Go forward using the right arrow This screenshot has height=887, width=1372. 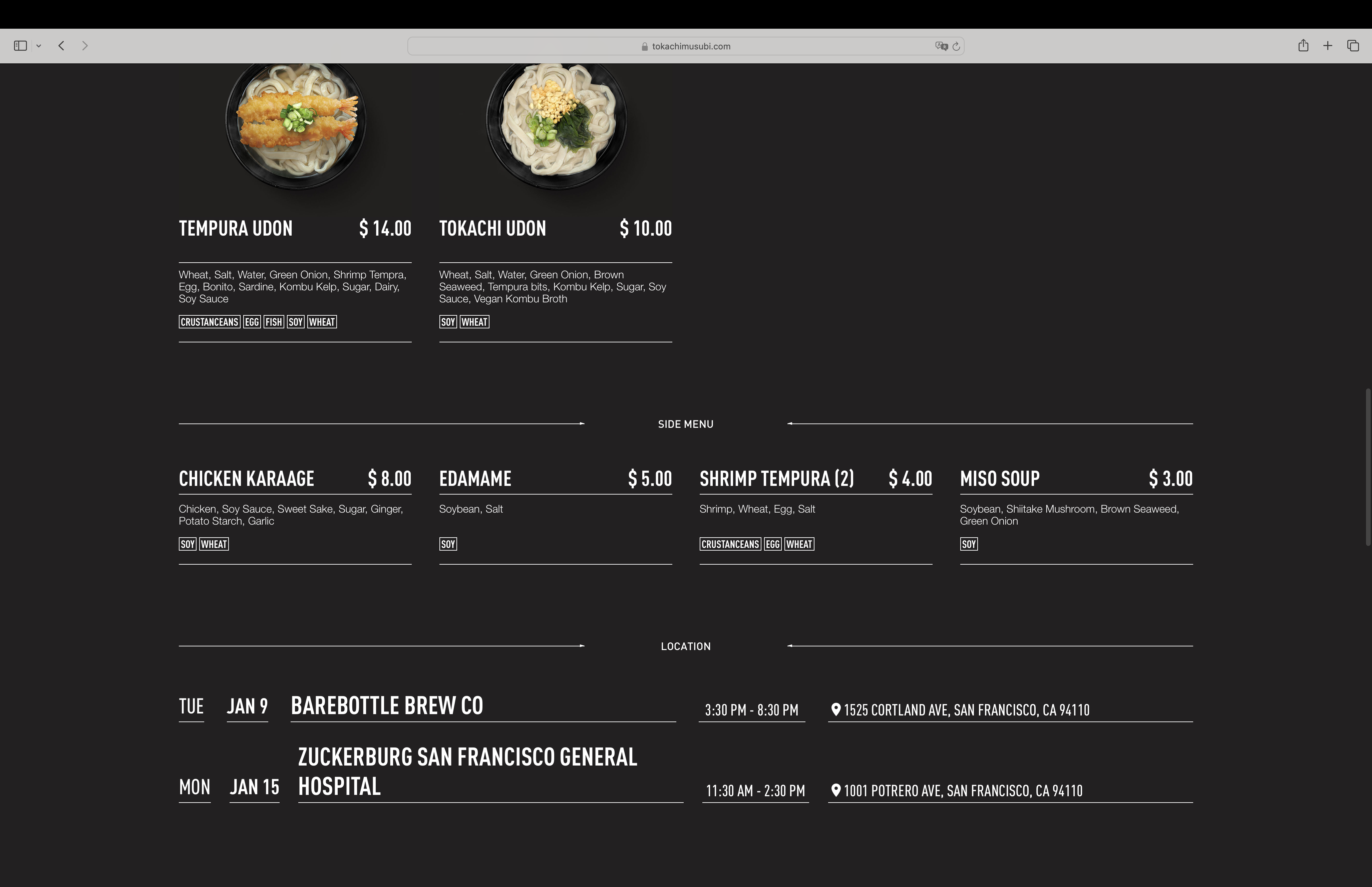[x=85, y=45]
